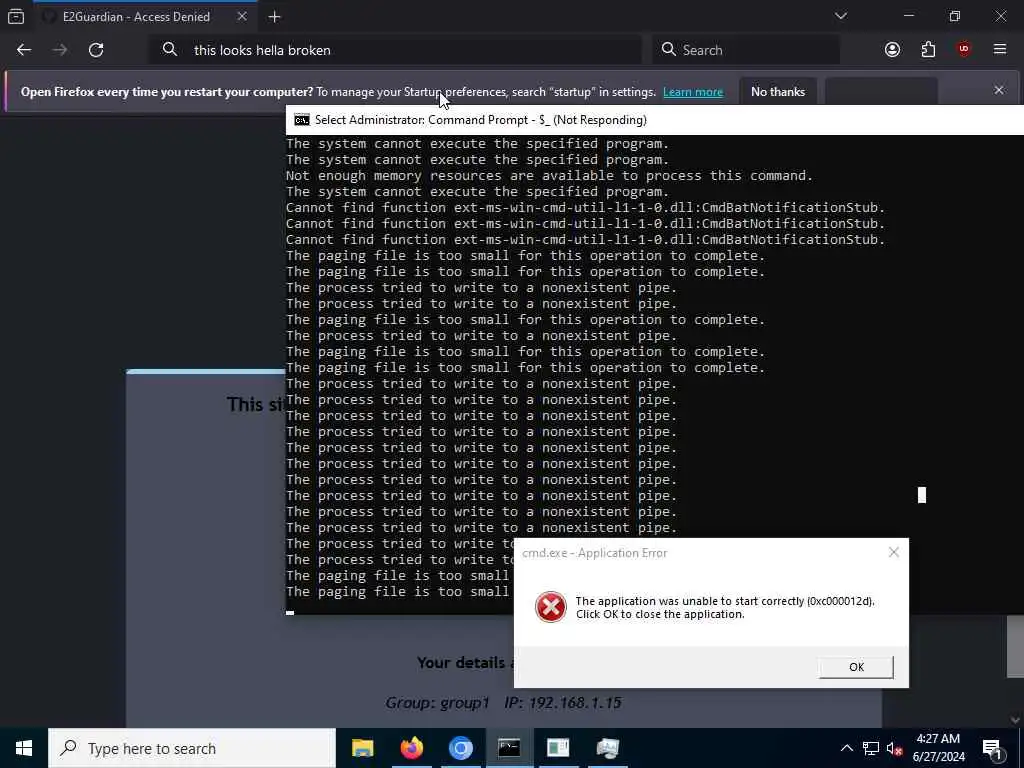The width and height of the screenshot is (1024, 768).
Task: Open the last taskbar app with monitor icon
Action: (x=607, y=748)
